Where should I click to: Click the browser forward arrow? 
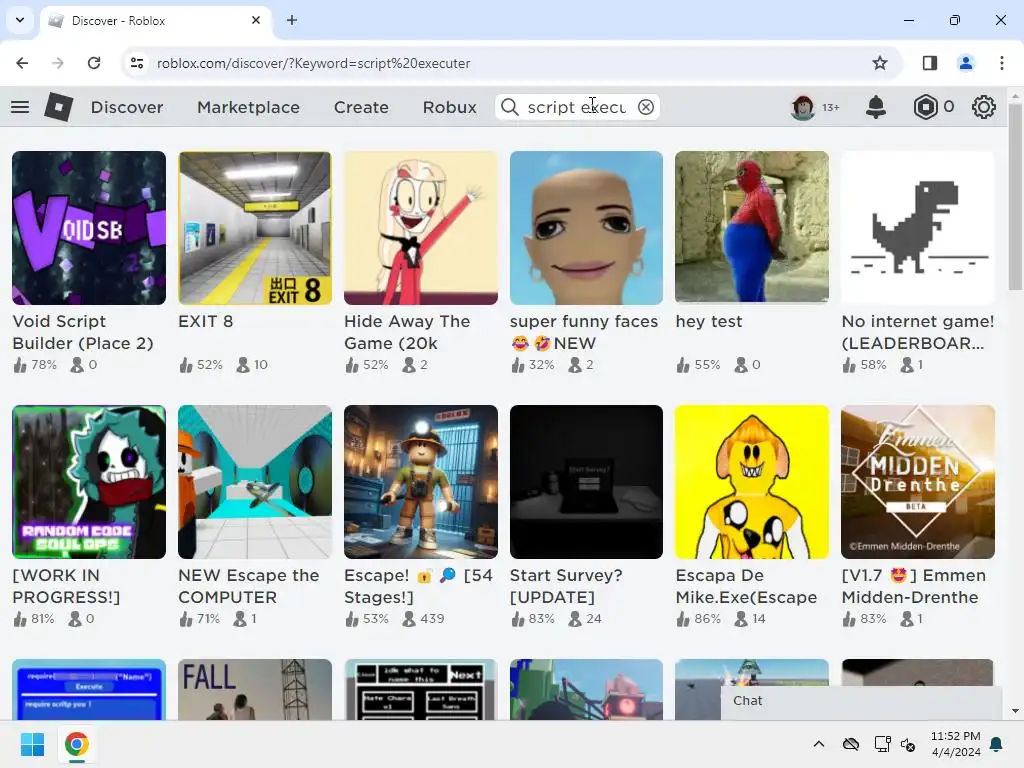pos(58,63)
